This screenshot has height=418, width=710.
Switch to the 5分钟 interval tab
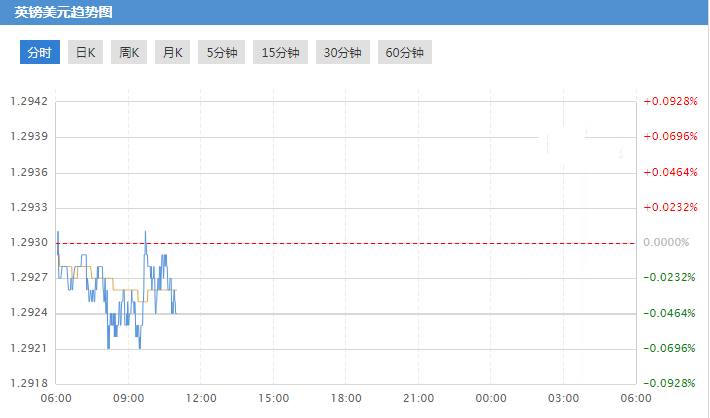222,53
